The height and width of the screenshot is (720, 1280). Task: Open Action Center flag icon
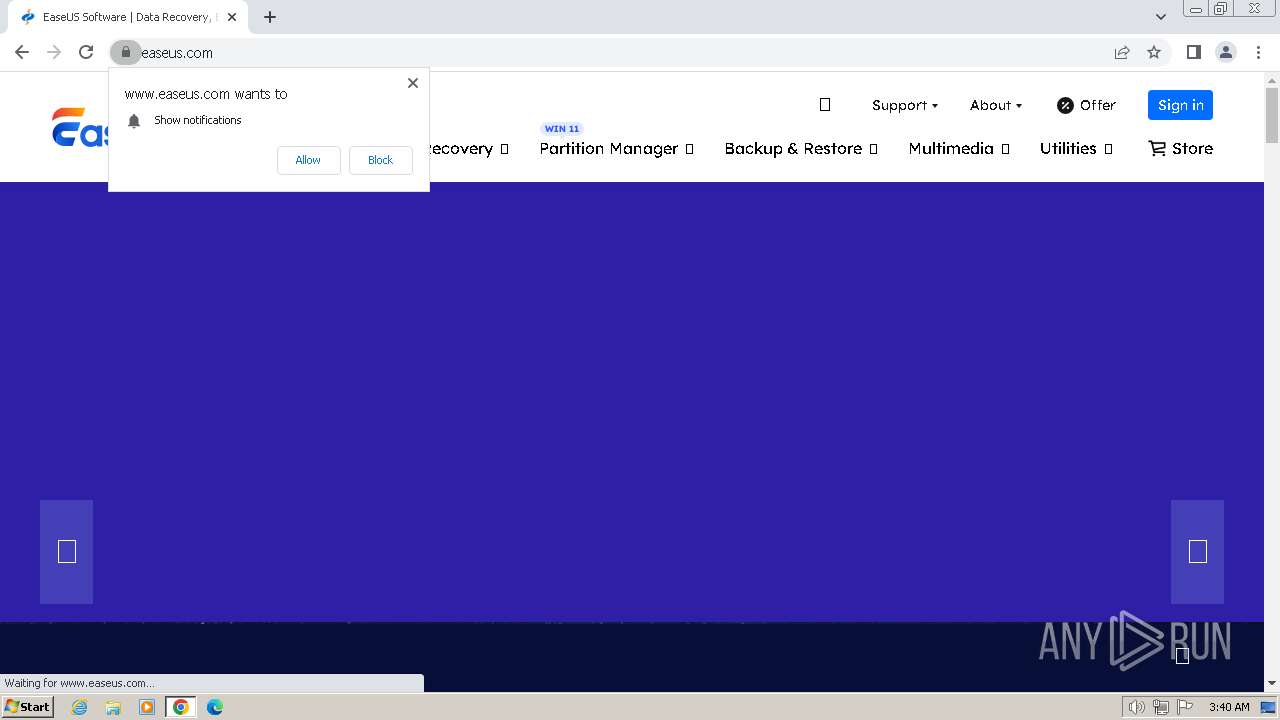(1184, 707)
